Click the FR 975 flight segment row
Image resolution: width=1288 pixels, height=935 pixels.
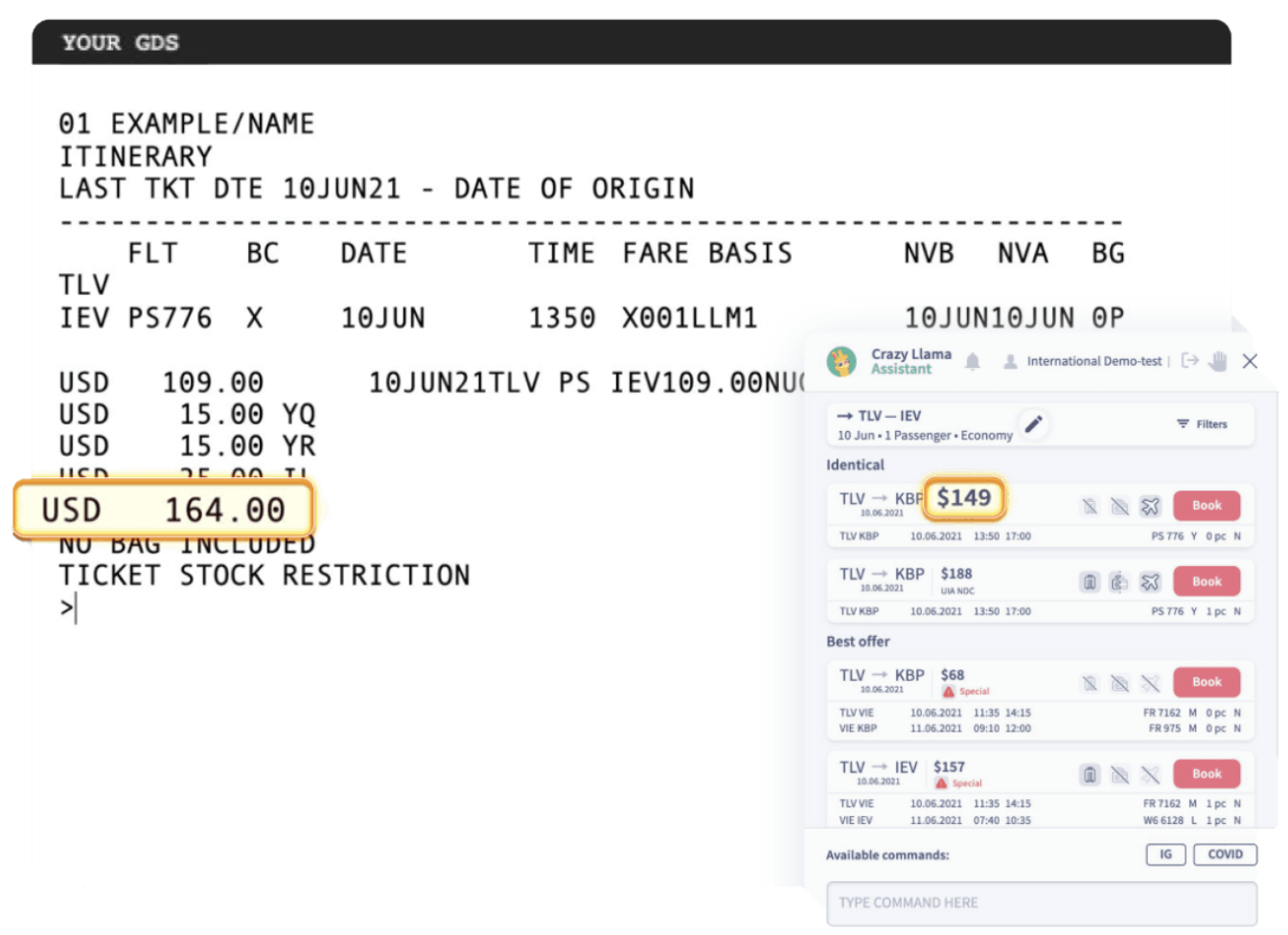(x=1040, y=729)
